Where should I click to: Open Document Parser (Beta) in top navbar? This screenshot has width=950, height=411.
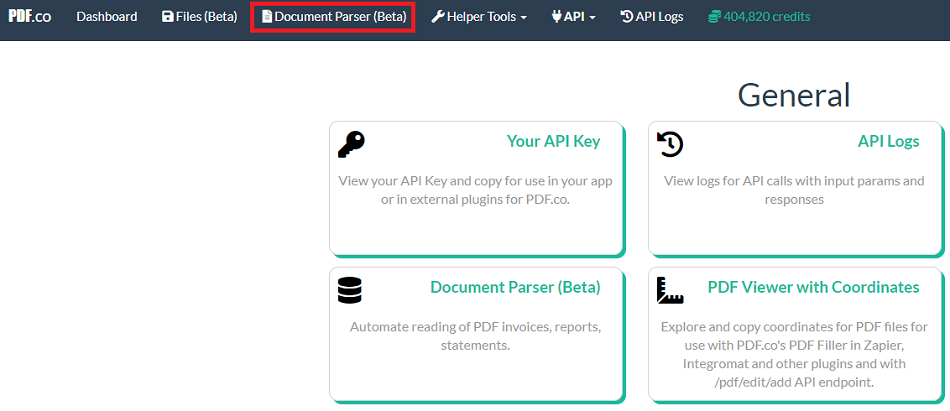coord(334,17)
